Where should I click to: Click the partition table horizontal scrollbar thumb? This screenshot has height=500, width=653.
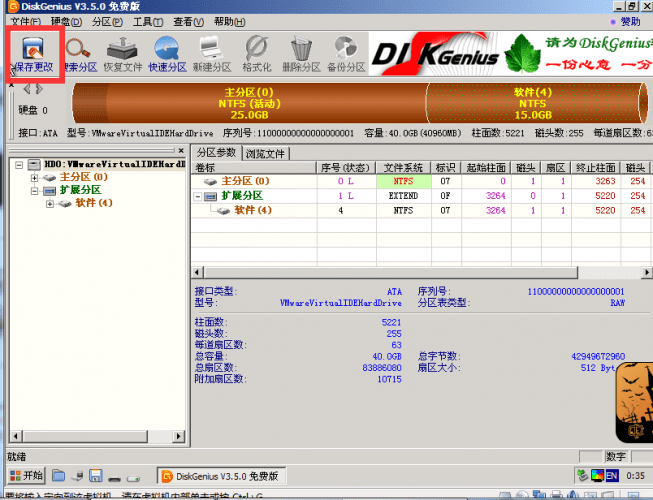(x=391, y=273)
